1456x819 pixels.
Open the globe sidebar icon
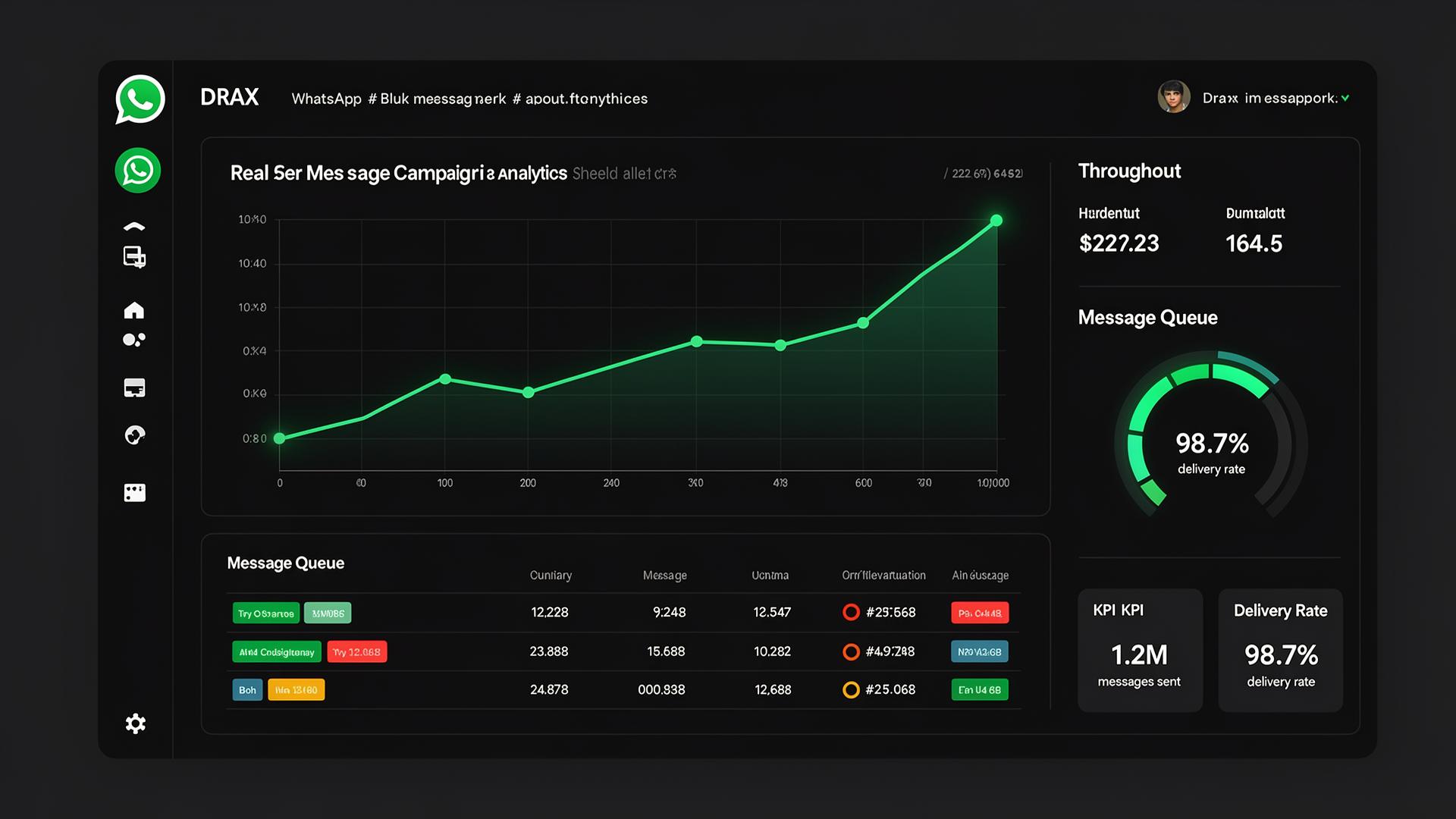click(x=134, y=435)
